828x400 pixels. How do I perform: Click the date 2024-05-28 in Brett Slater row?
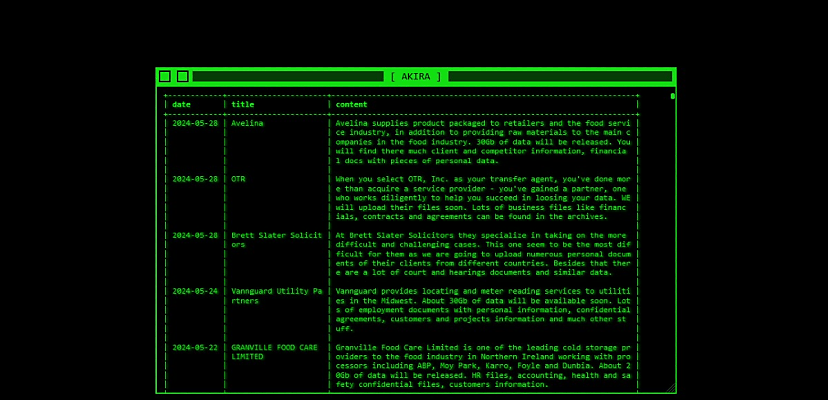tap(195, 235)
